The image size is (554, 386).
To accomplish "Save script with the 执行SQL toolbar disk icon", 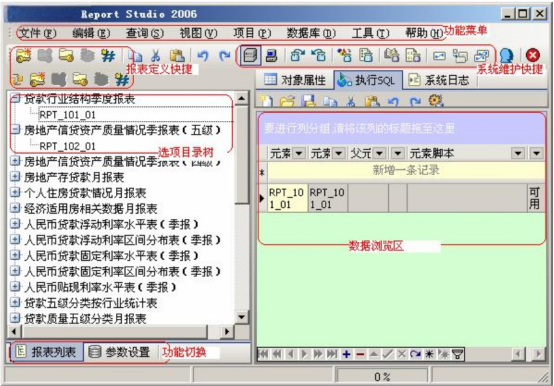I will 308,101.
